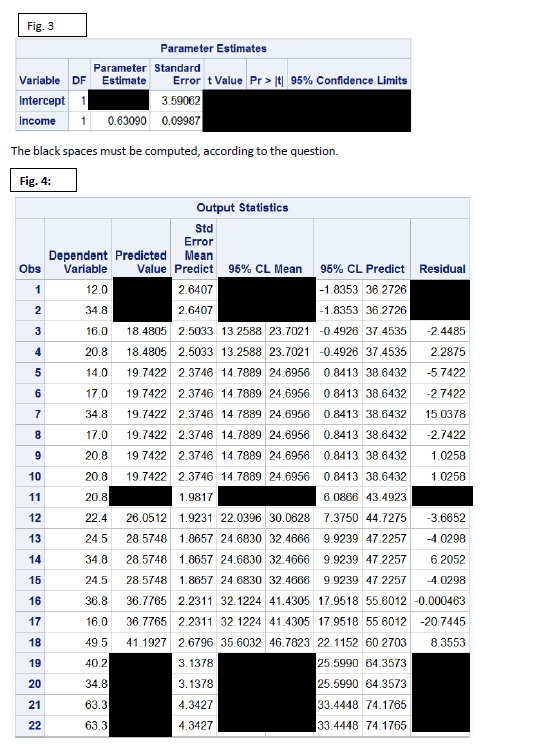
Task: Click the dependent variable value 40.2
Action: [96, 663]
